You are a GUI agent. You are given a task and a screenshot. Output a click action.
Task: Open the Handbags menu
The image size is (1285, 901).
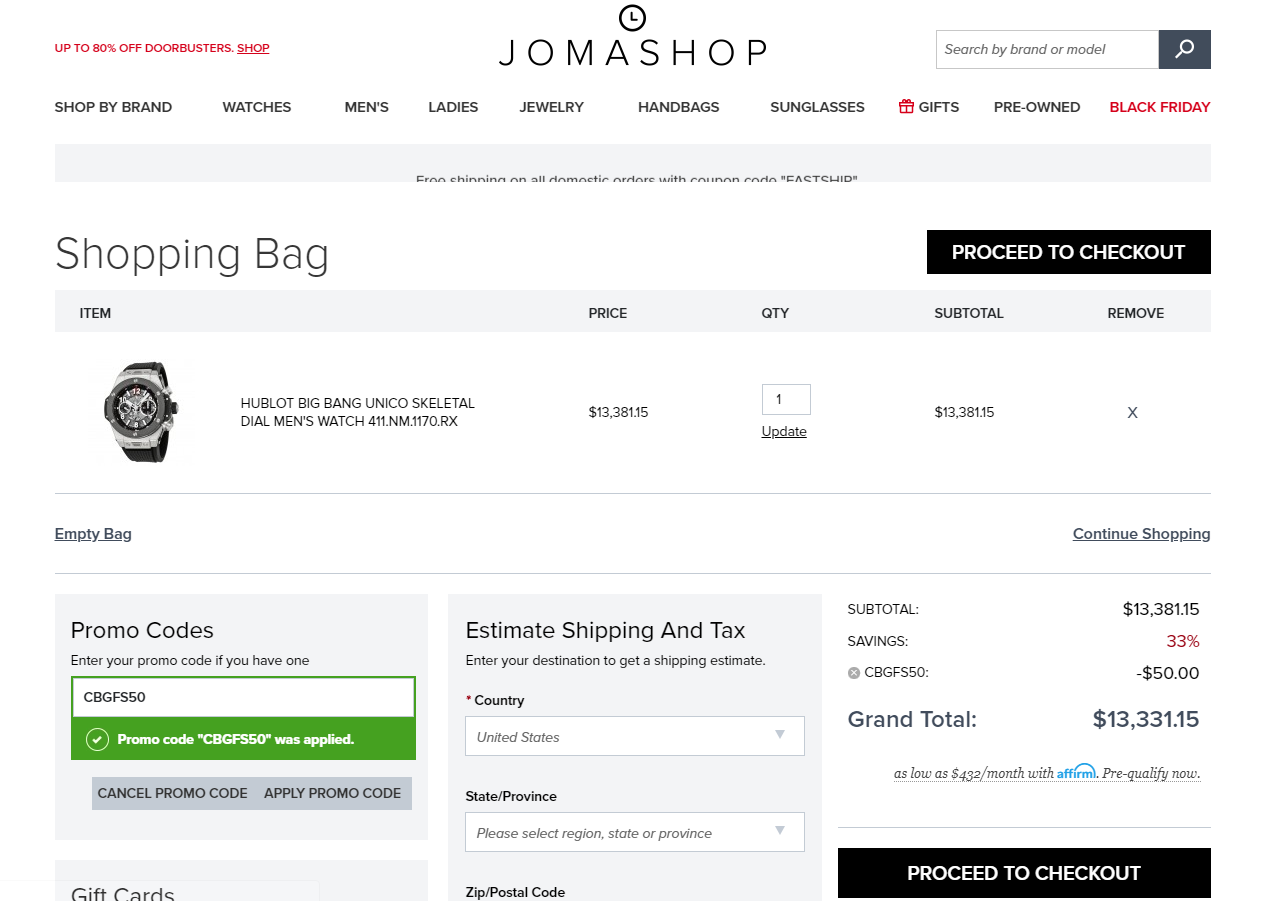click(x=678, y=107)
